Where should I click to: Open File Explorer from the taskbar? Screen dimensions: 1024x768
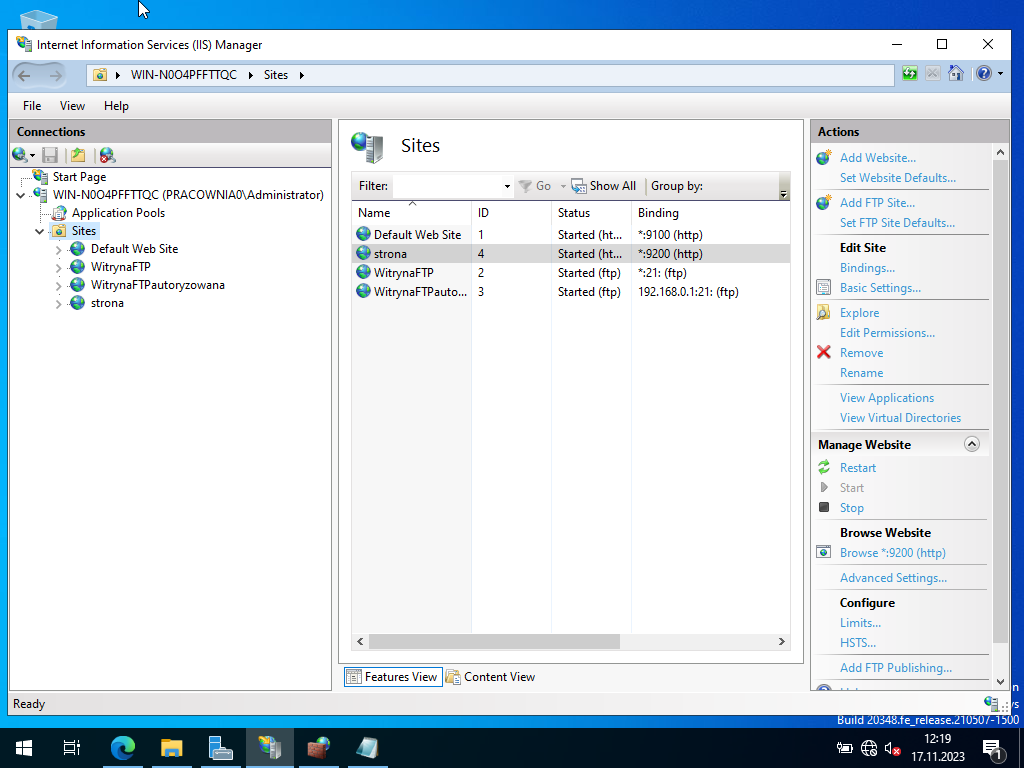172,748
